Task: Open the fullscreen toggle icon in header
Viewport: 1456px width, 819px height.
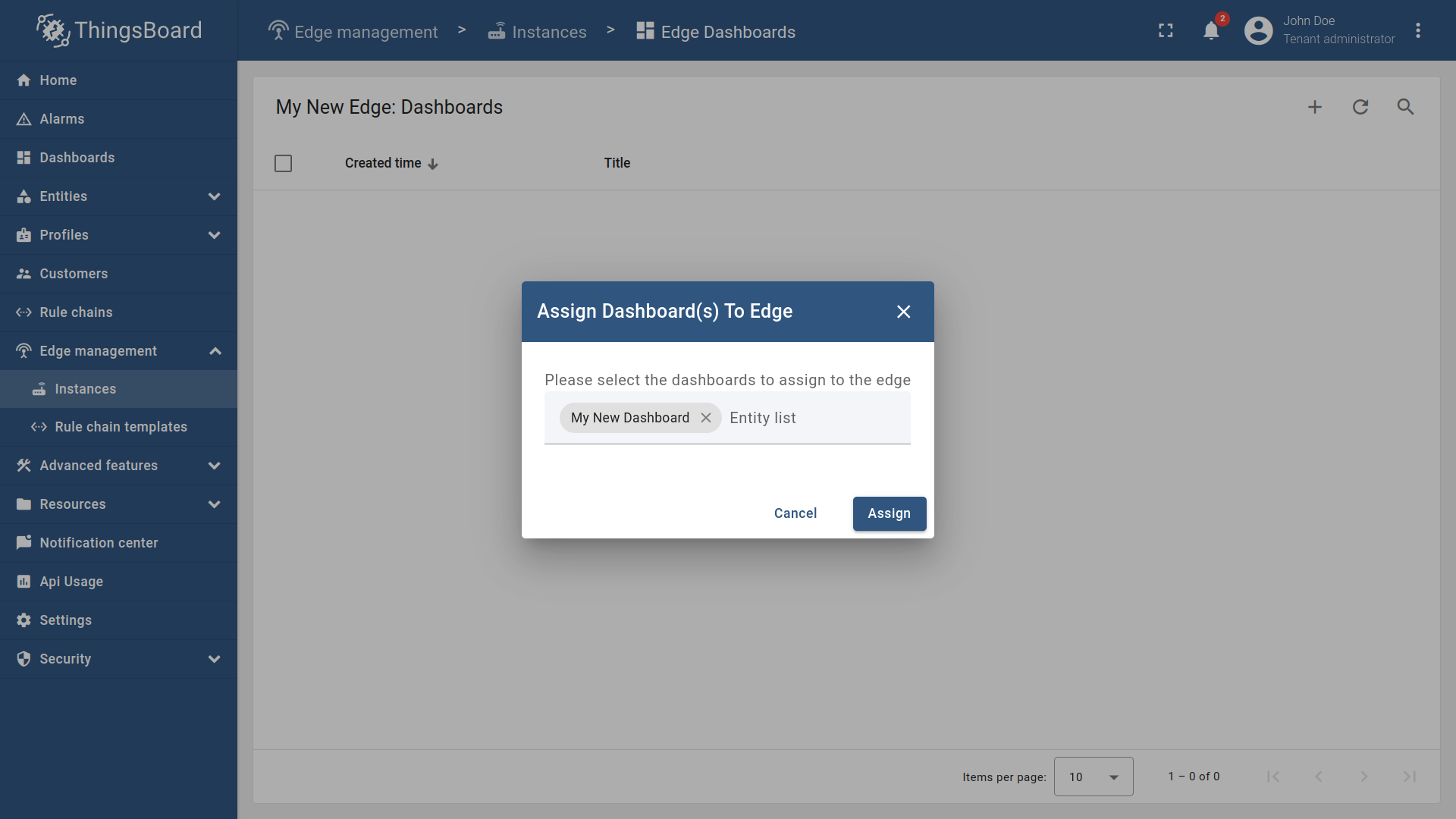Action: click(x=1166, y=30)
